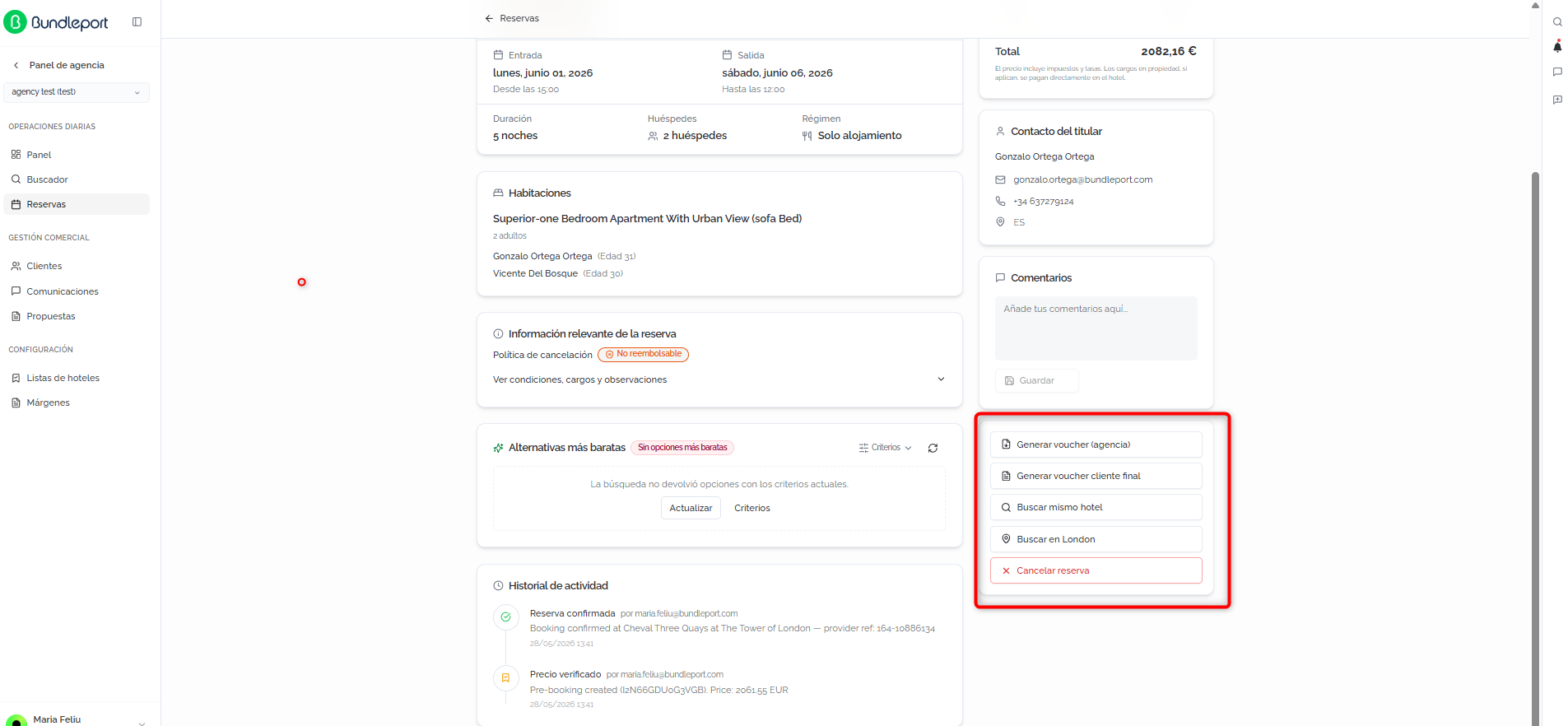The width and height of the screenshot is (1568, 726).
Task: Click the Entrada calendar icon
Action: coord(498,55)
